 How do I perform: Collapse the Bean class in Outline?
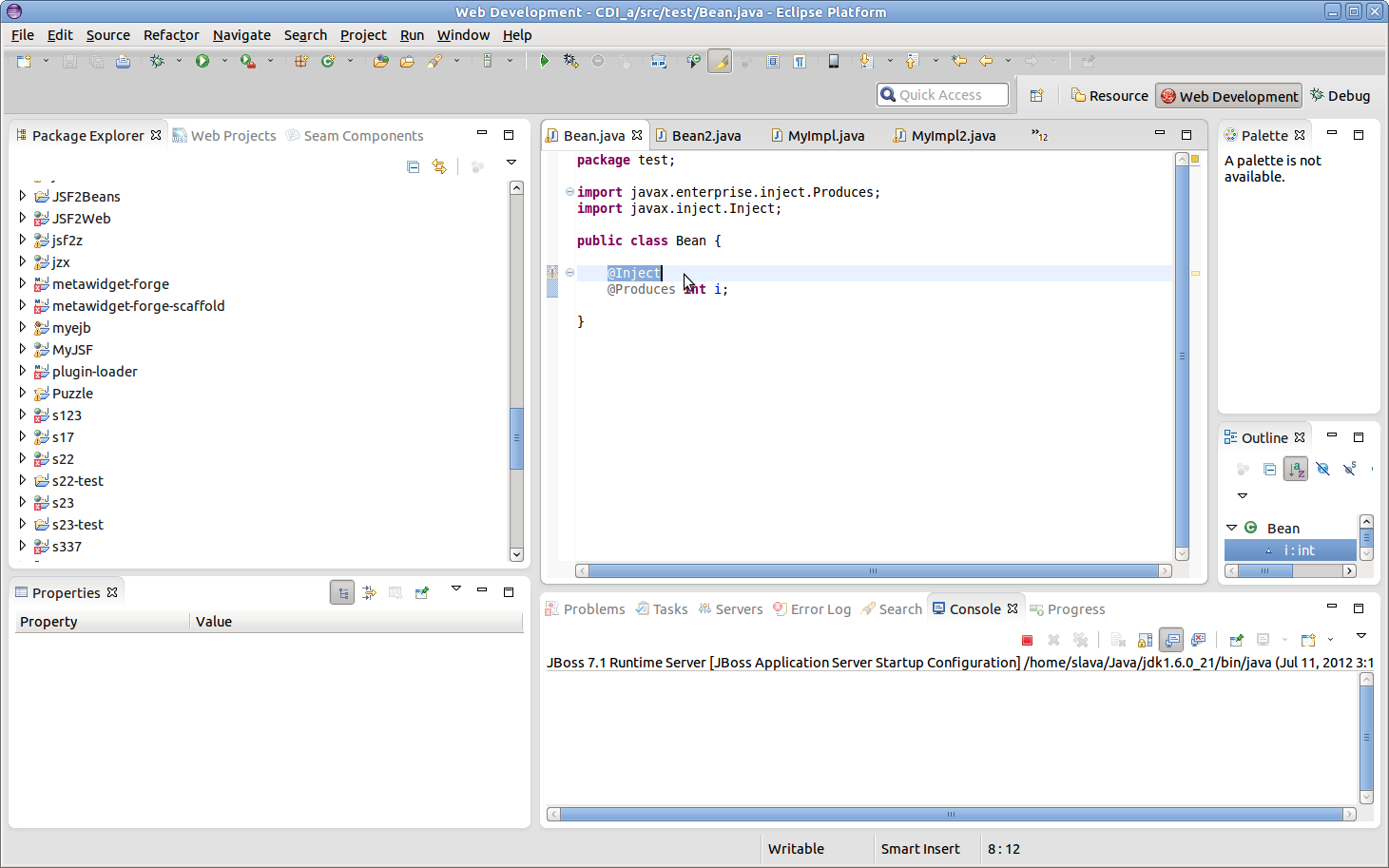coord(1231,528)
